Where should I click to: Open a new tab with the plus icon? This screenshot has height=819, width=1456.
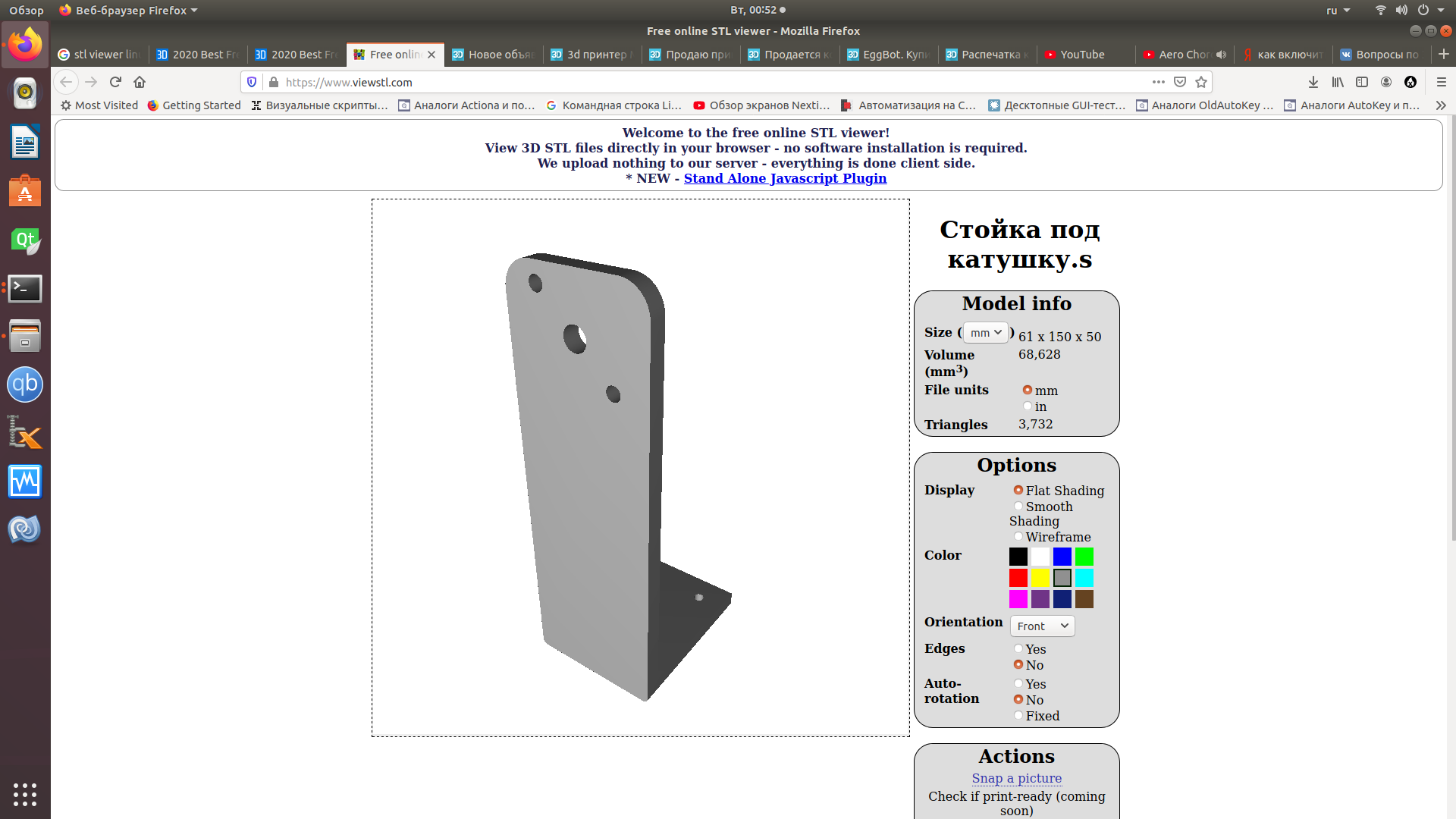pyautogui.click(x=1444, y=54)
